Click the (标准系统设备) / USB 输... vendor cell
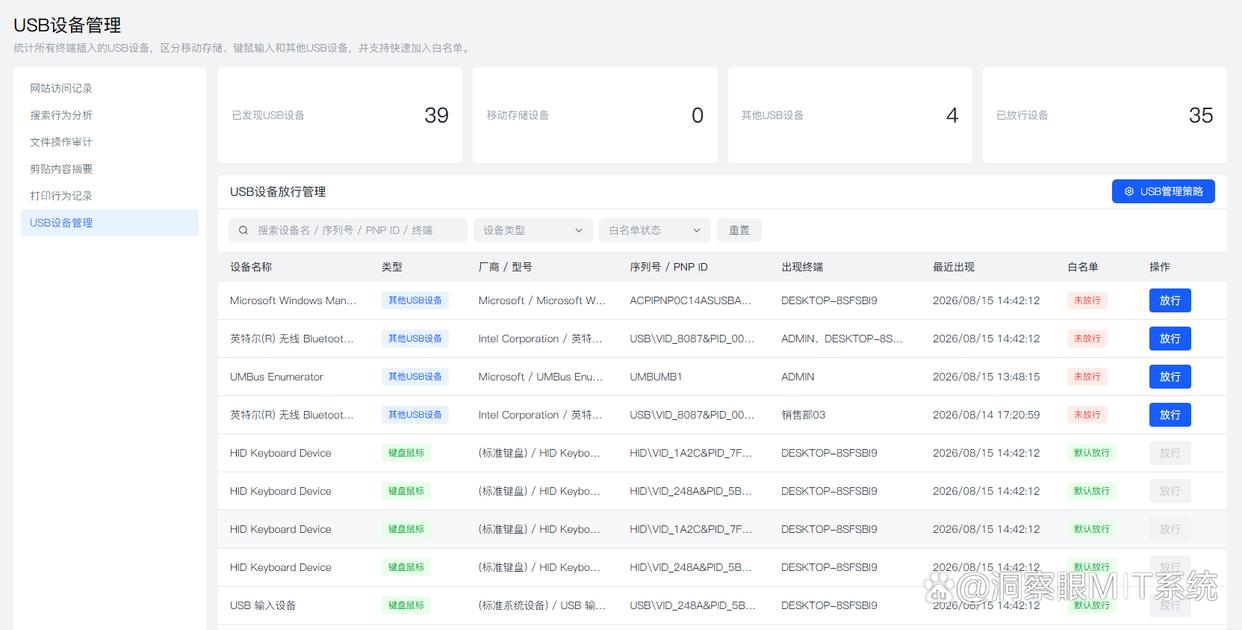This screenshot has width=1242, height=630. pyautogui.click(x=542, y=605)
